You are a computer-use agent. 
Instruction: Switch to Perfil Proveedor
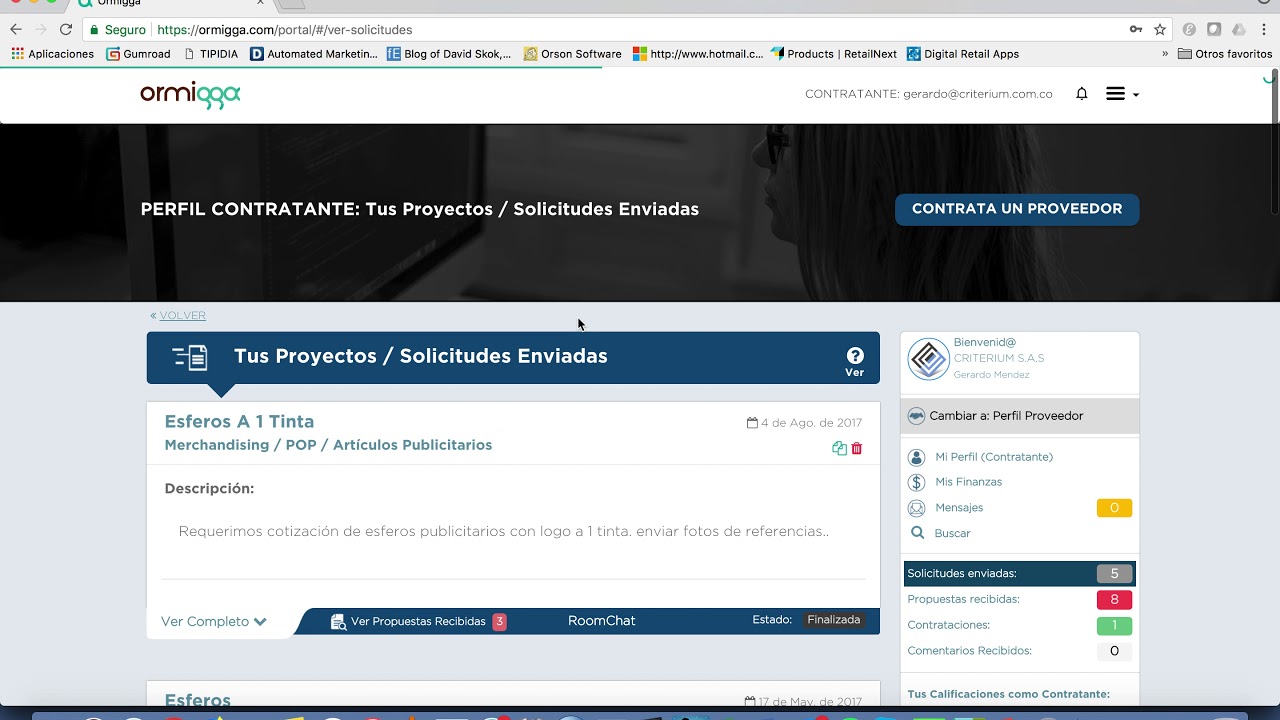point(1019,416)
